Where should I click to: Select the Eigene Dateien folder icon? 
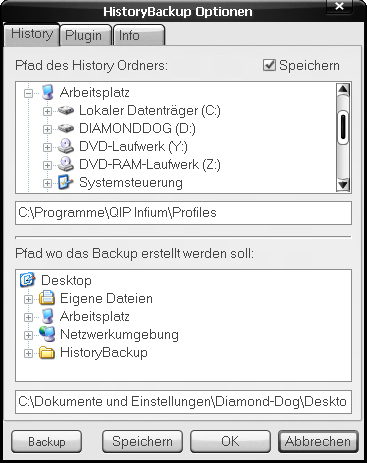[47, 298]
